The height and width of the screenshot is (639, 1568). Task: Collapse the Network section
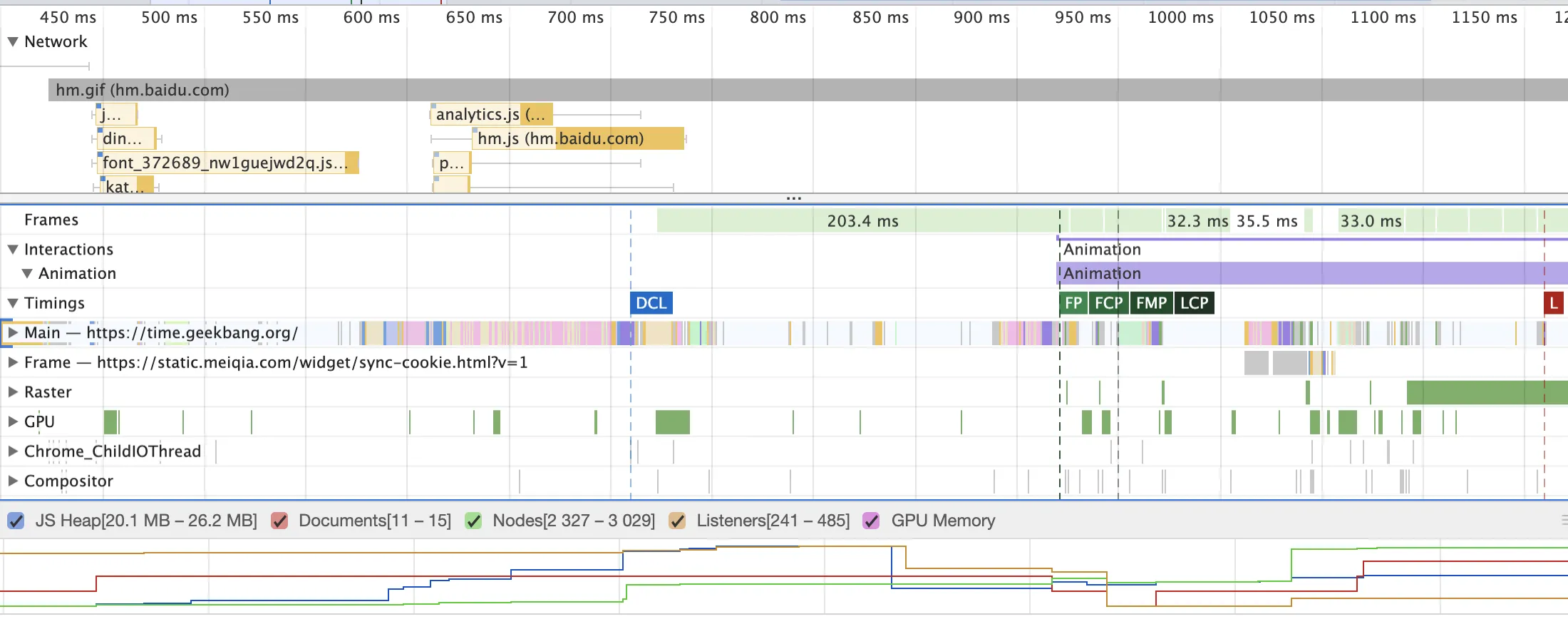click(x=13, y=42)
